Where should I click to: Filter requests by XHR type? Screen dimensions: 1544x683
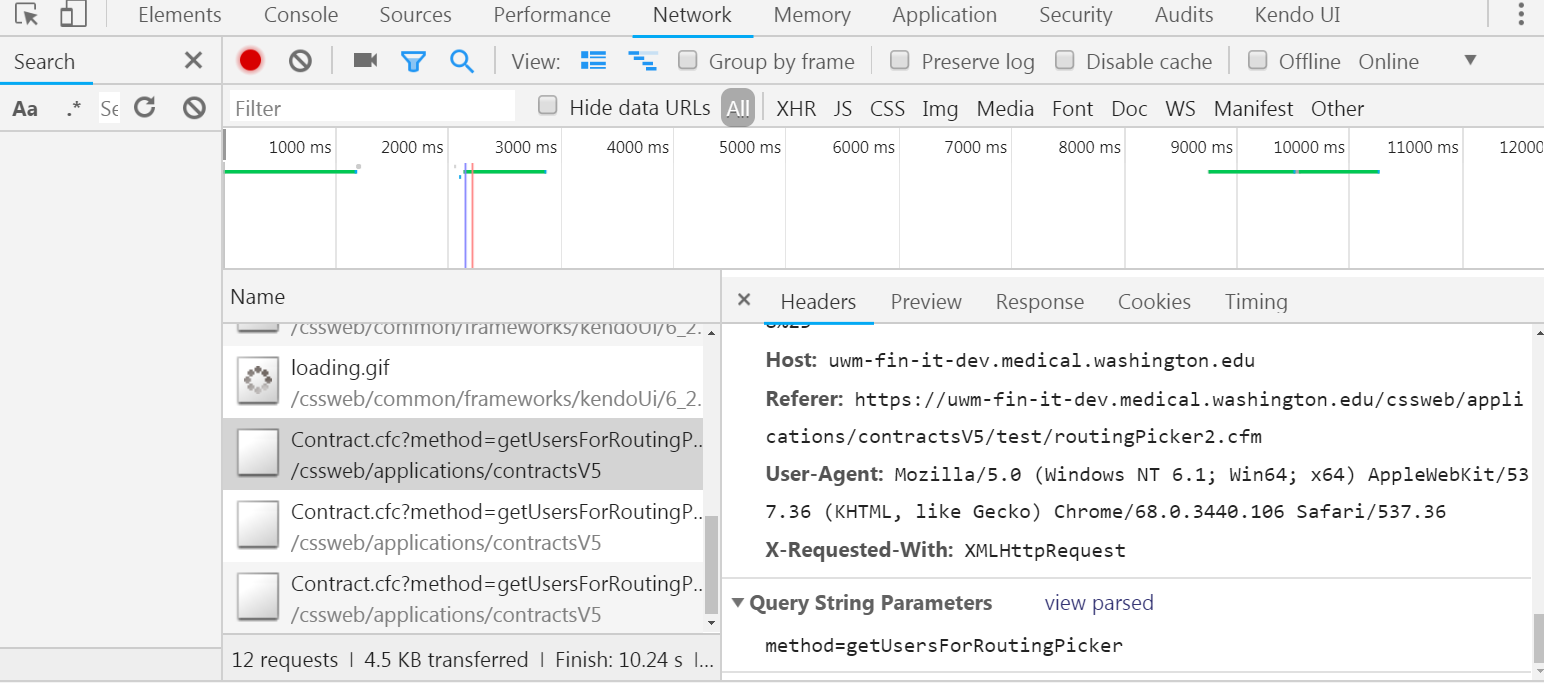coord(796,108)
